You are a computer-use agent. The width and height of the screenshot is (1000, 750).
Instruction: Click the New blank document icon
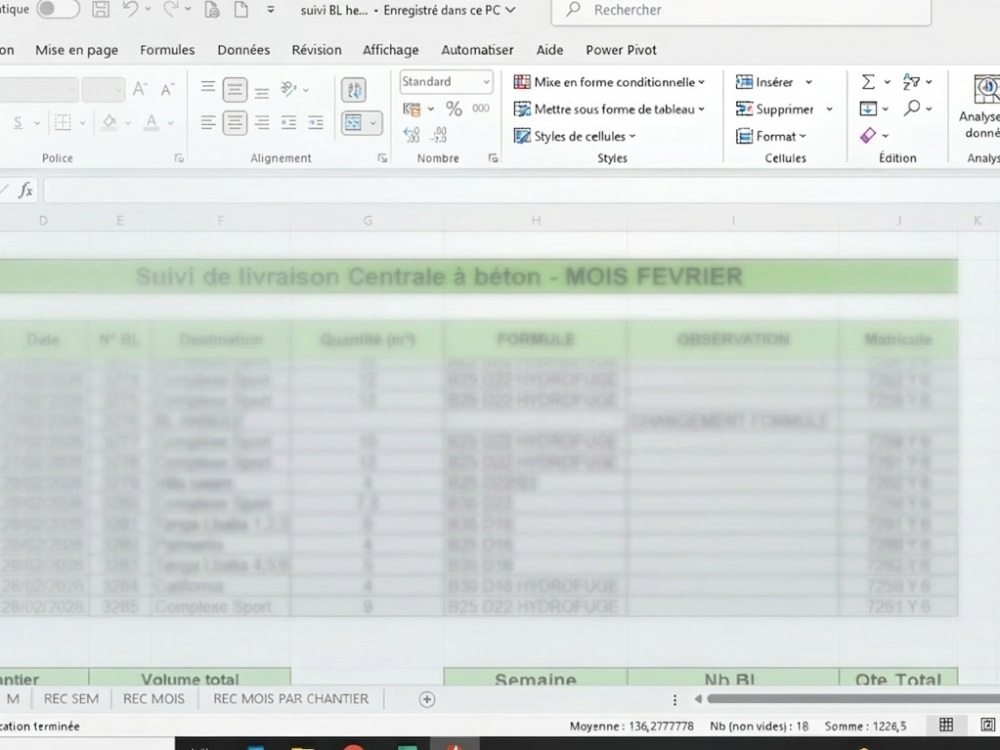241,9
